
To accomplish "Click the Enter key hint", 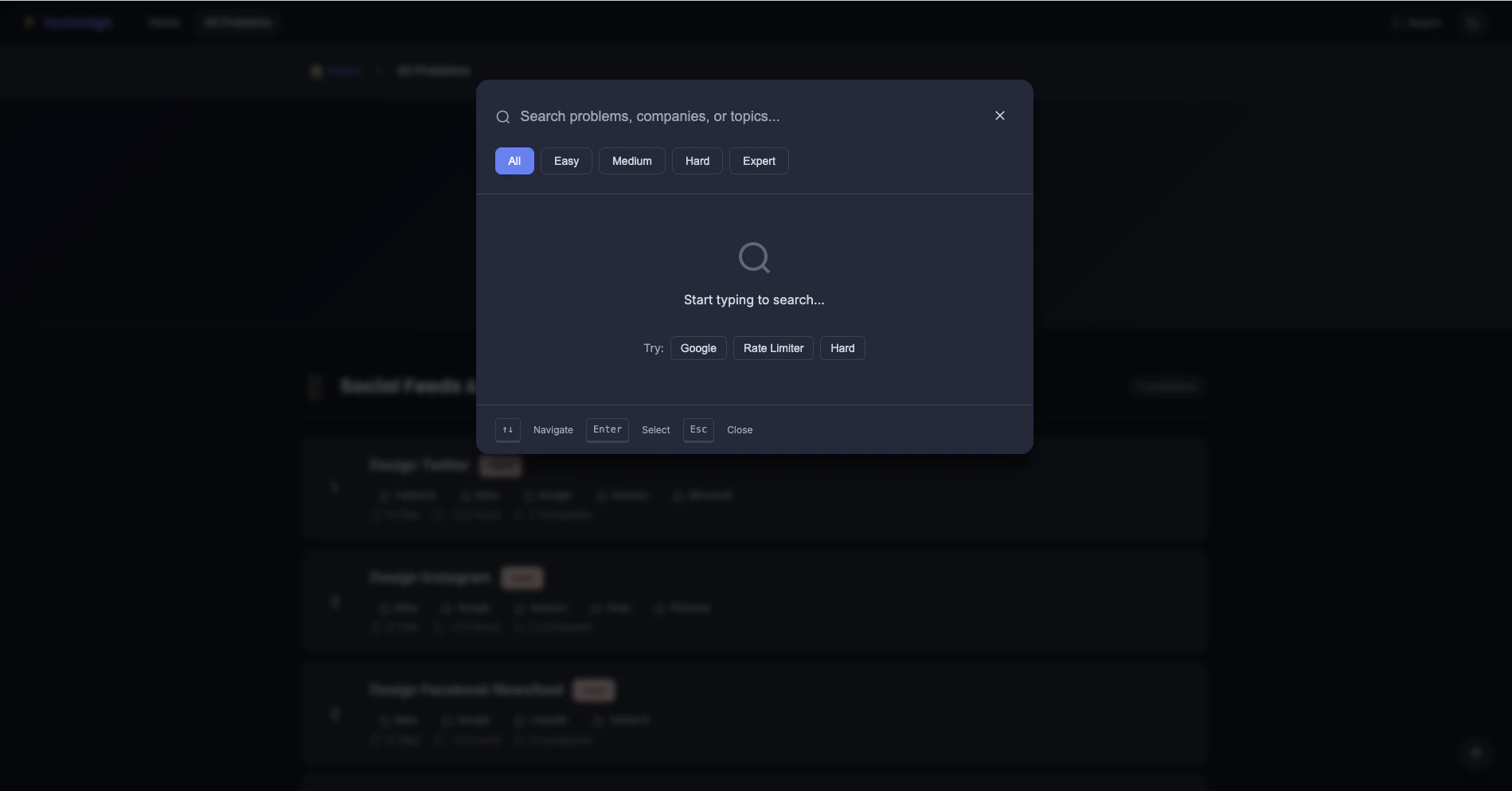I will click(x=608, y=430).
